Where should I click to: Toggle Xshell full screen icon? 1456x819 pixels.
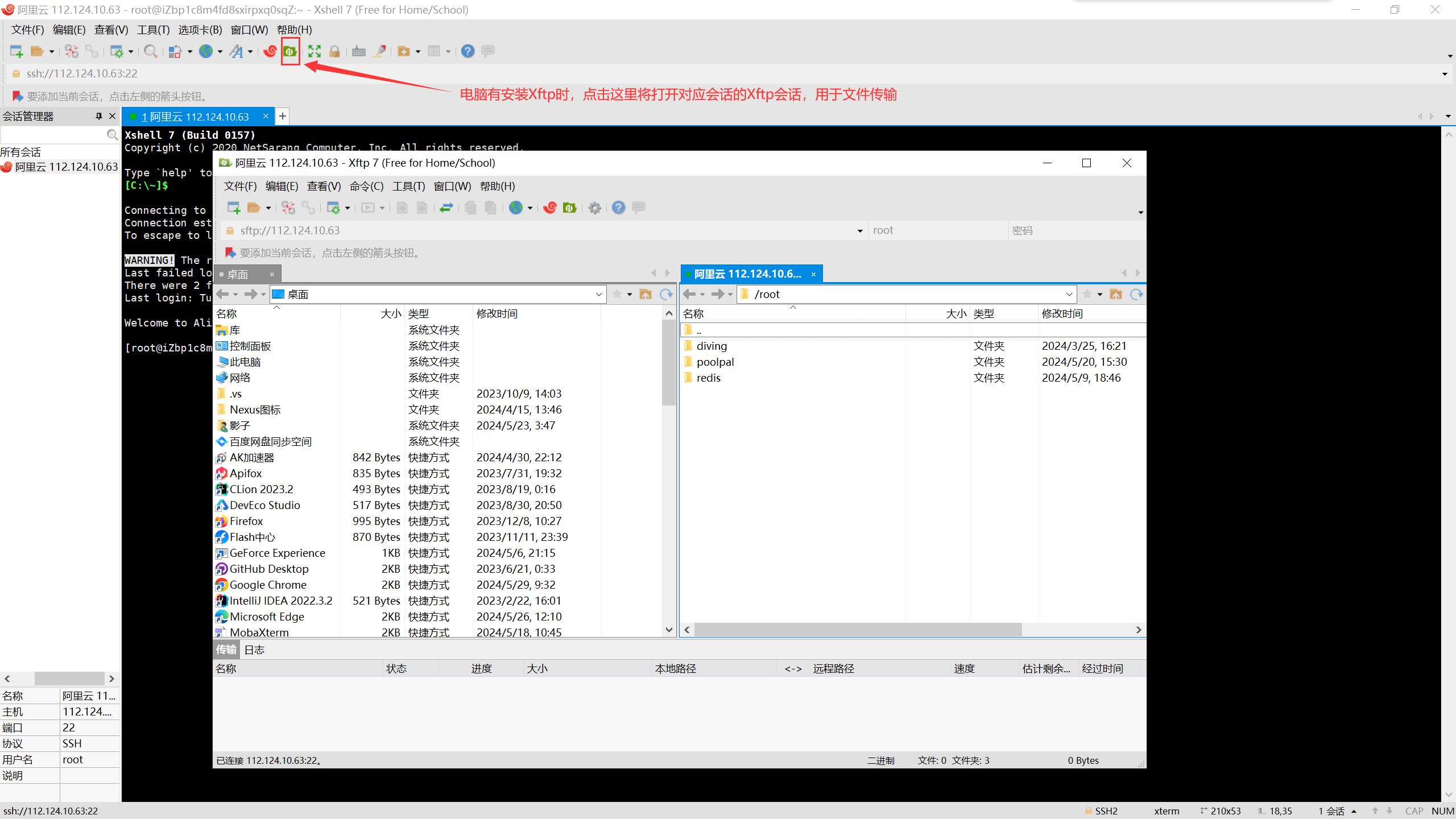pos(315,52)
